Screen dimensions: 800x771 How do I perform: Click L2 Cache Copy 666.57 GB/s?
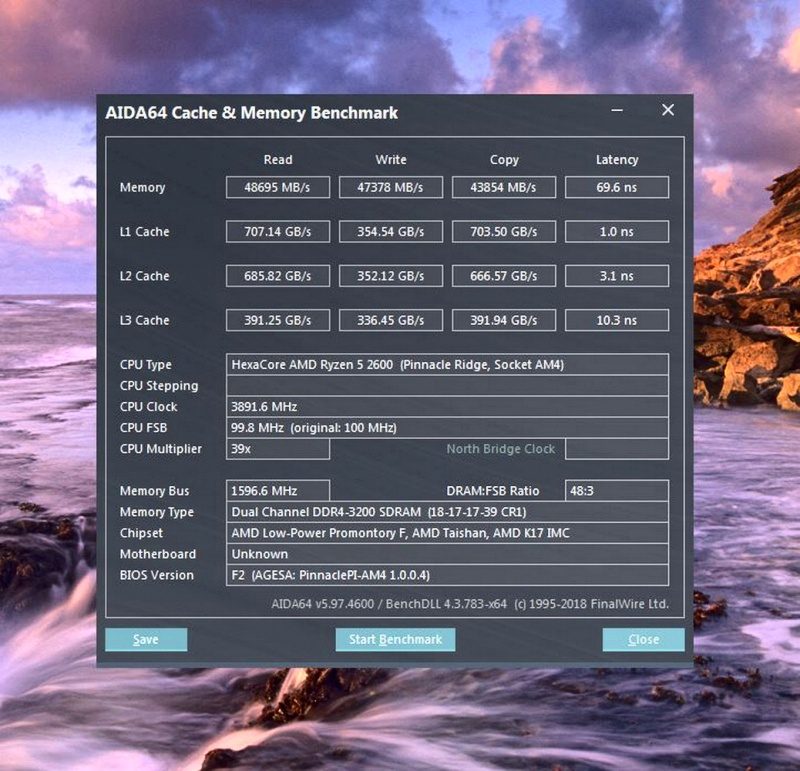coord(504,276)
